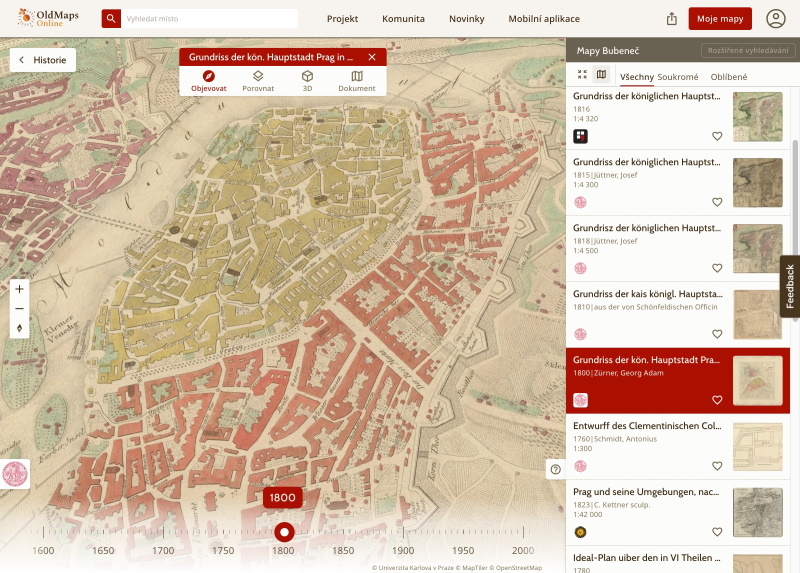Favorite the 1816 Grundriss map with heart

[x=717, y=136]
